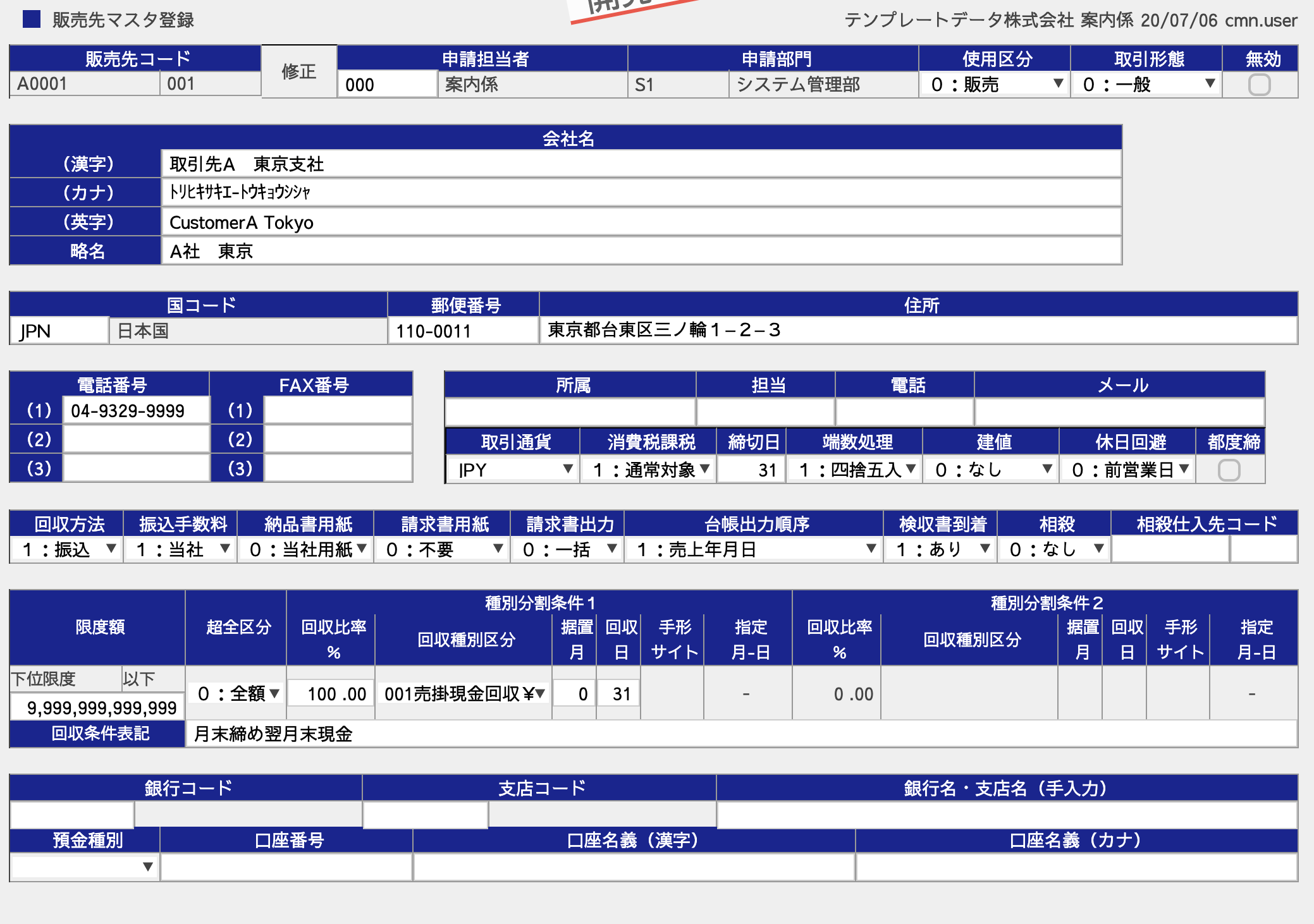This screenshot has width=1314, height=924.
Task: Click the 口座名義（カナ）input field
Action: [x=1077, y=866]
